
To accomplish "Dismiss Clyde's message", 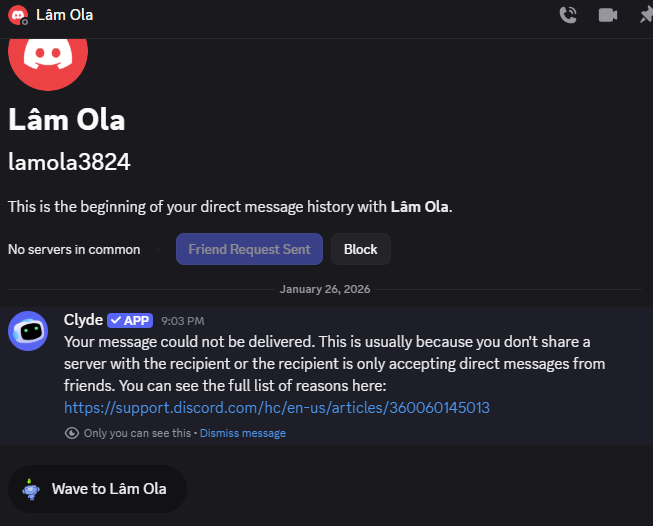I will (x=243, y=433).
